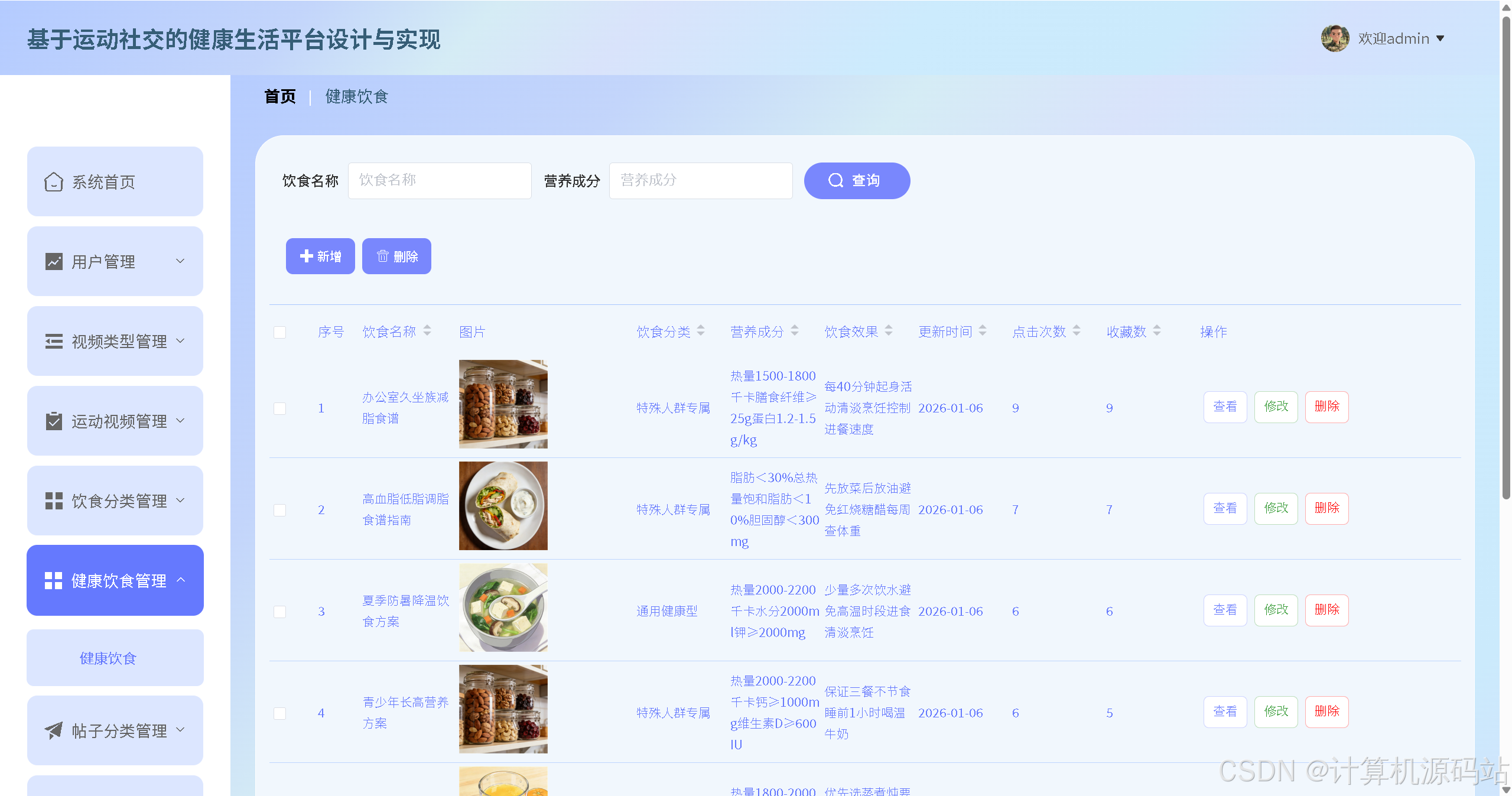Select the 健康饮食 submenu item

[115, 658]
